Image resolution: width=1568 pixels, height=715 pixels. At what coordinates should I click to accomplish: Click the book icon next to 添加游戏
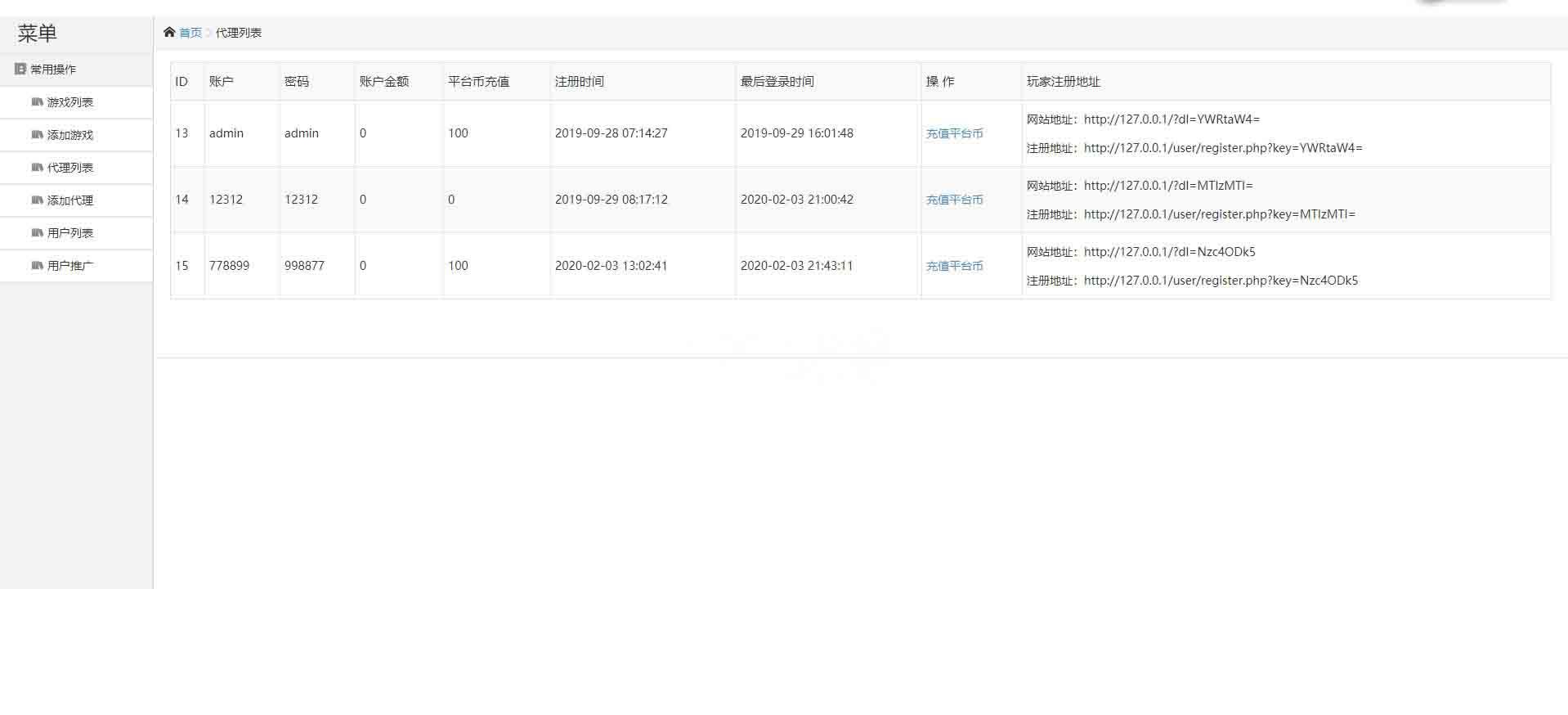click(37, 135)
